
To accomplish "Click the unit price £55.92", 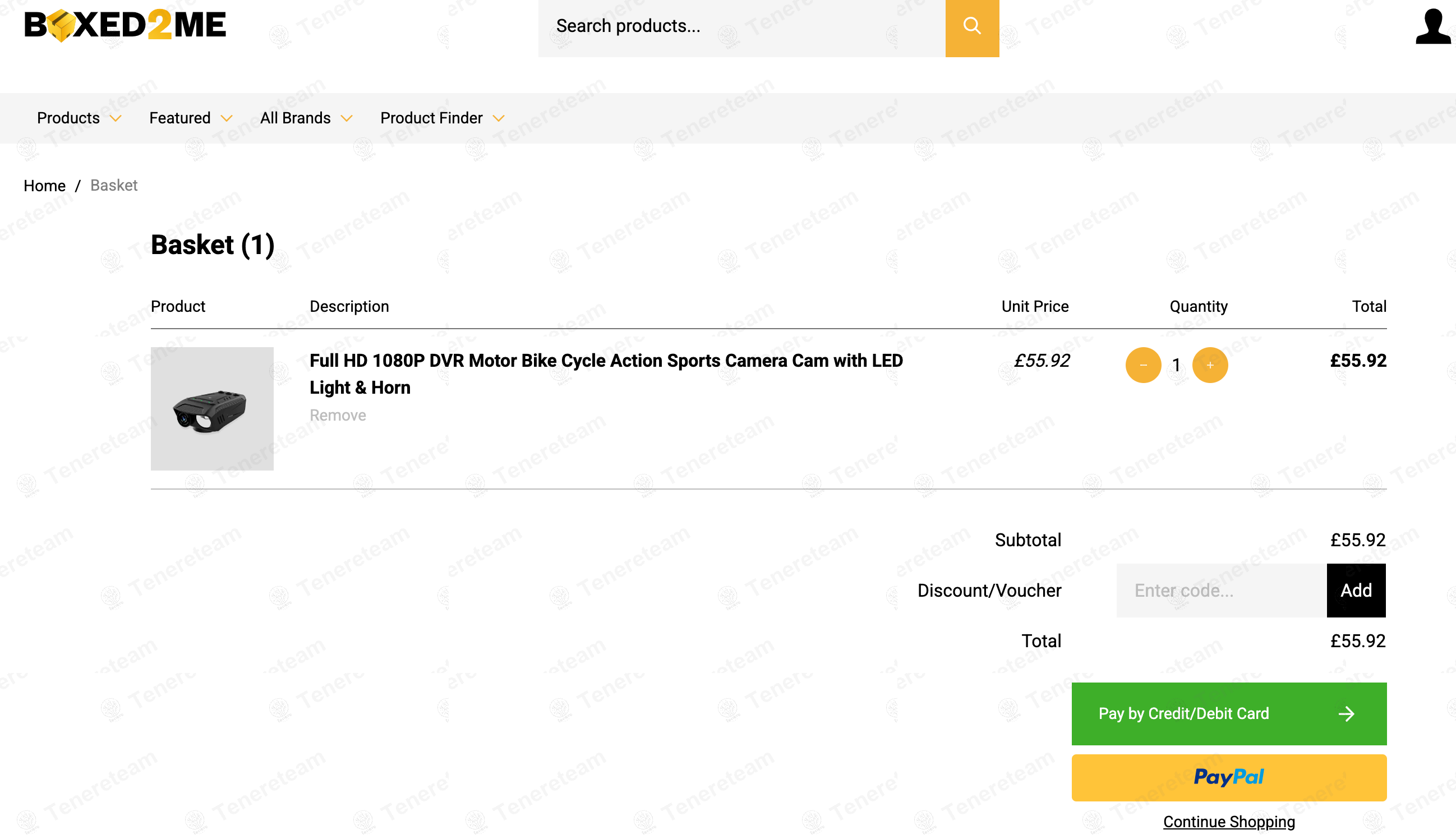I will (1042, 361).
